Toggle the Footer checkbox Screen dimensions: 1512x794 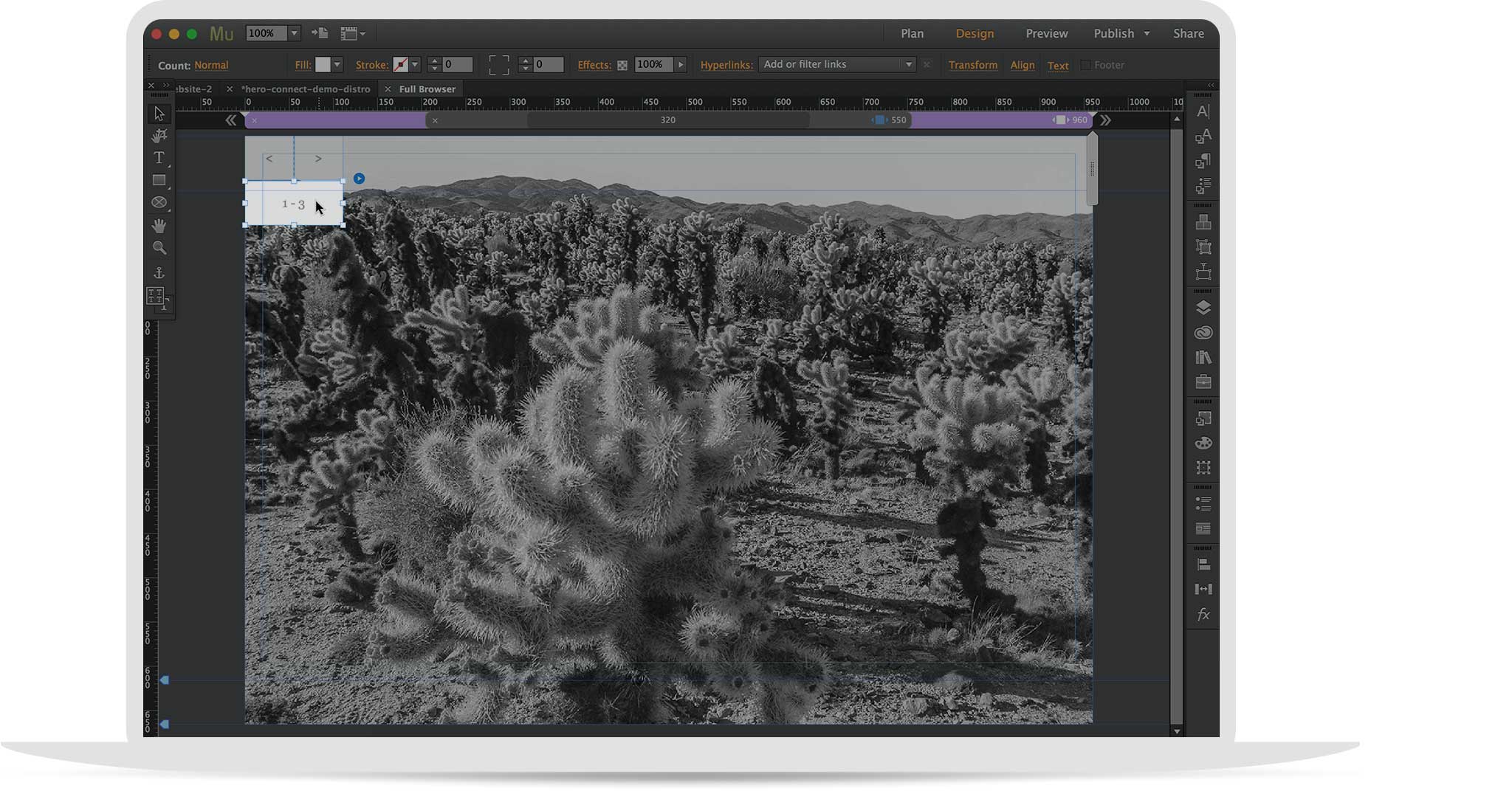coord(1085,65)
